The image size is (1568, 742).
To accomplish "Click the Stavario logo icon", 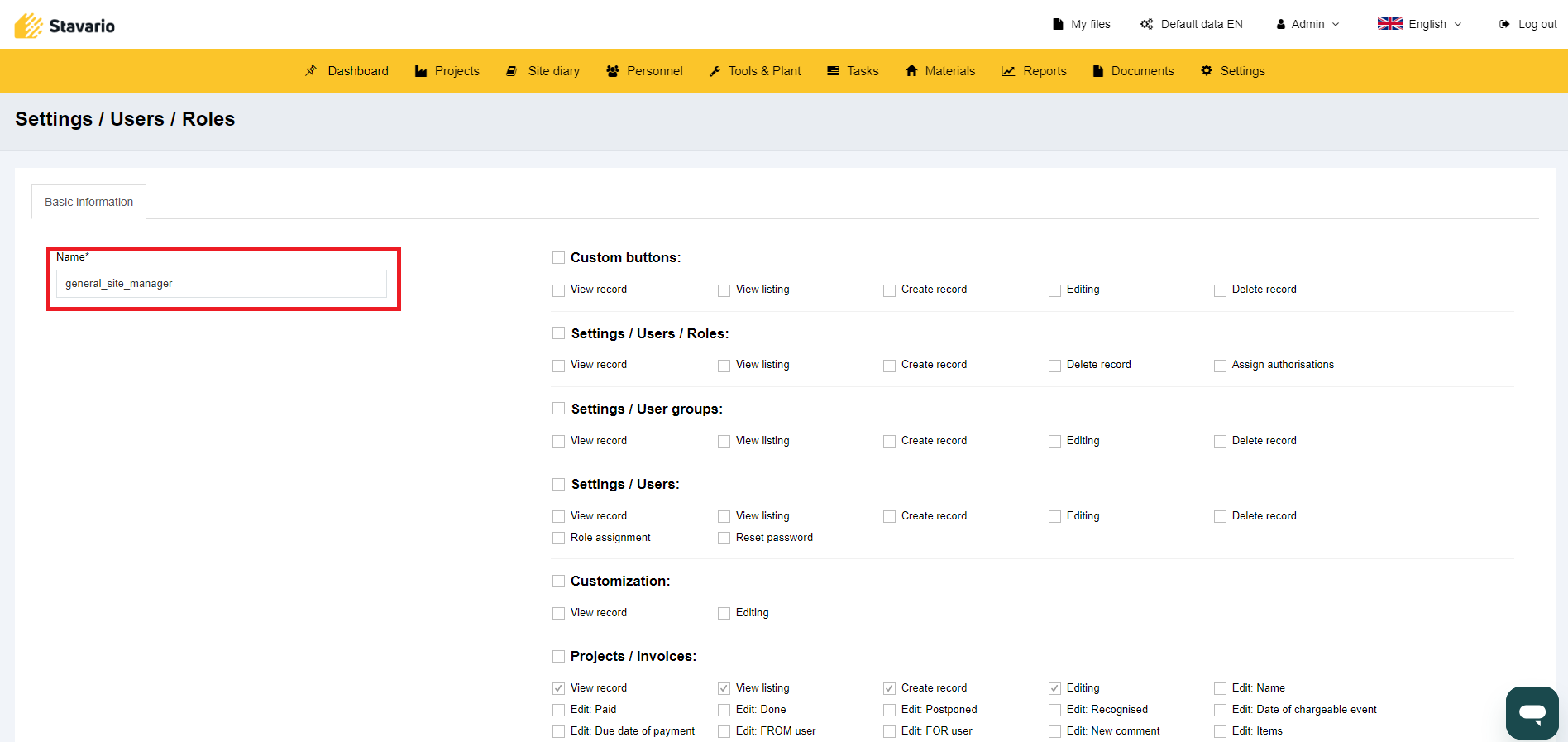I will (x=28, y=26).
